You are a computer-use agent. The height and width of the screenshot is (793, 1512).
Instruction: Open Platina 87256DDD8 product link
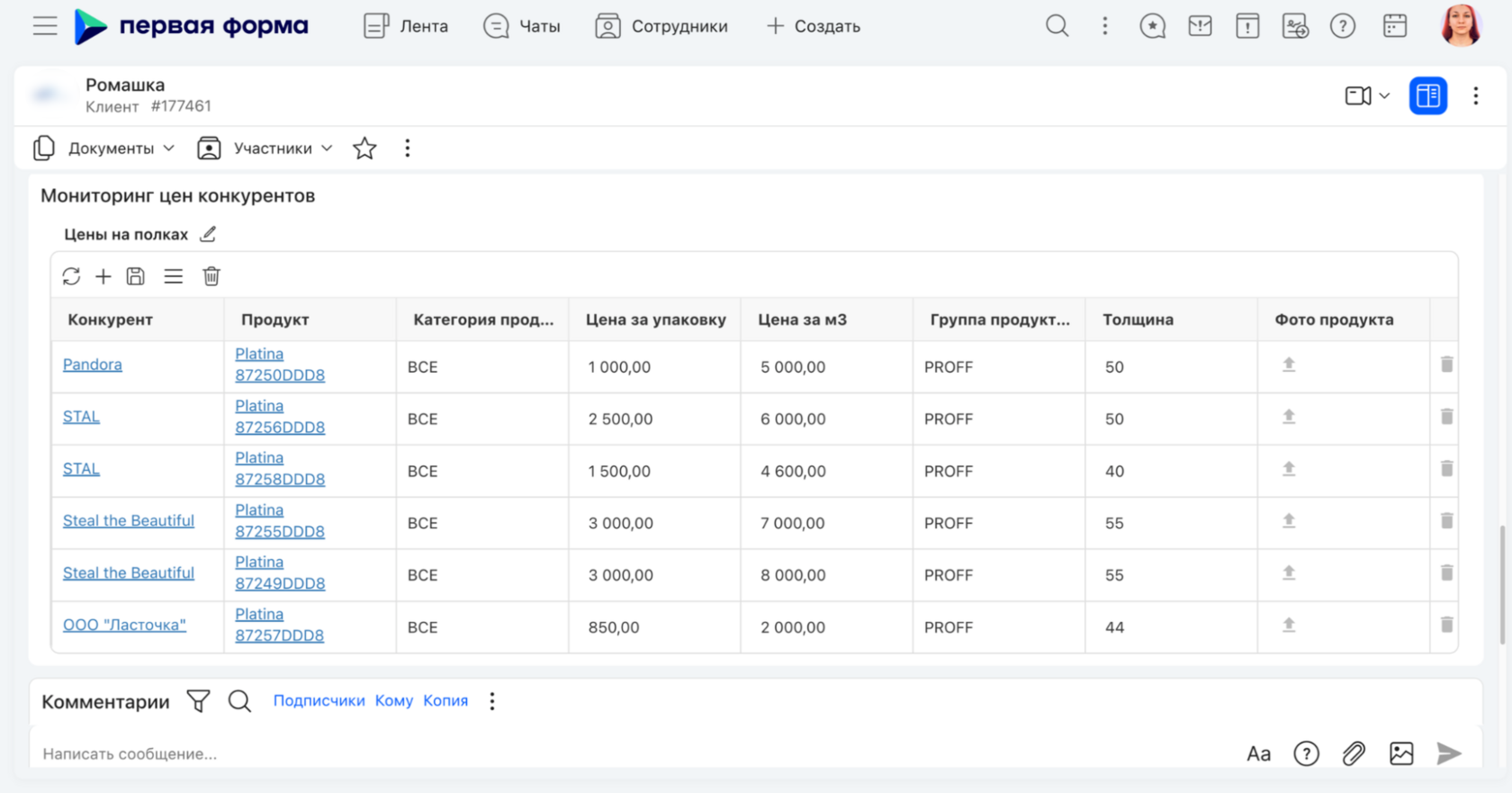point(280,417)
